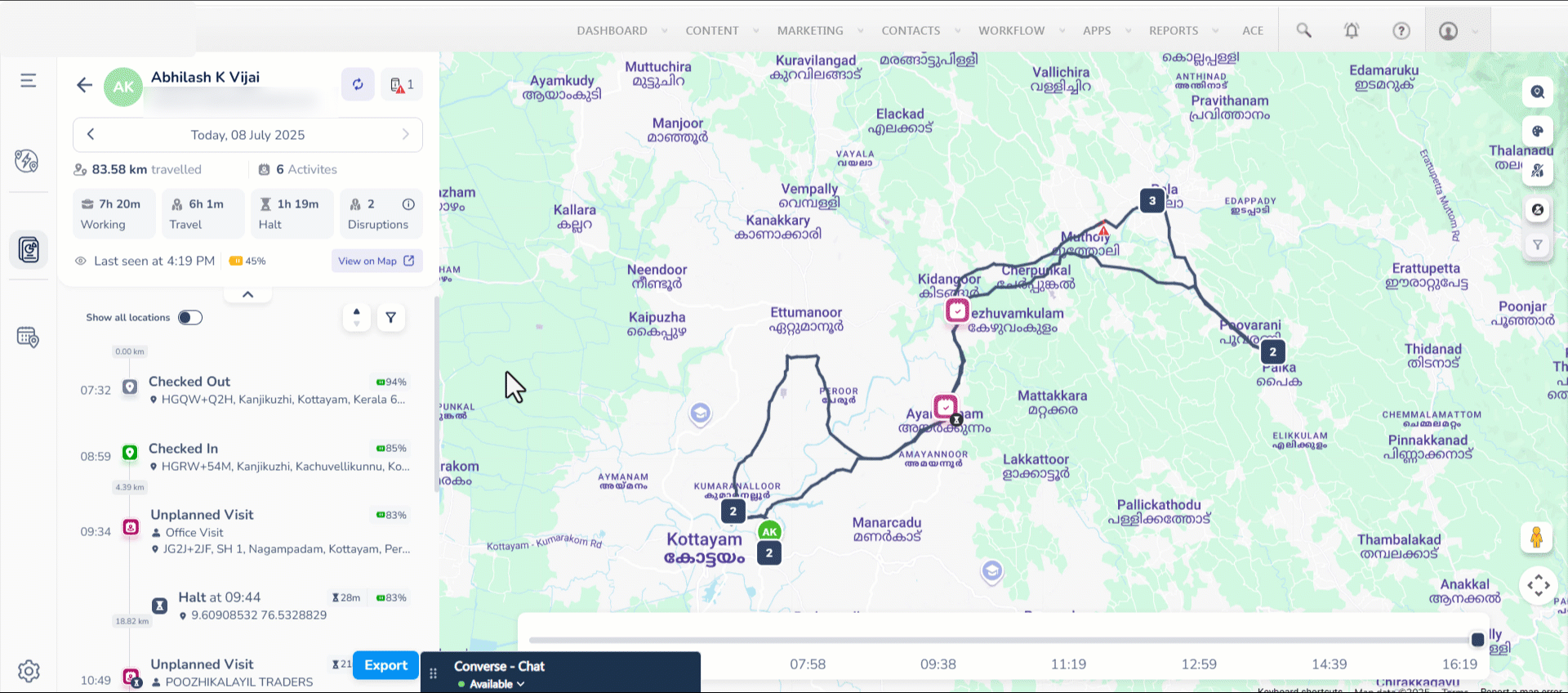1568x693 pixels.
Task: Open the REPORTS menu
Action: click(1174, 30)
